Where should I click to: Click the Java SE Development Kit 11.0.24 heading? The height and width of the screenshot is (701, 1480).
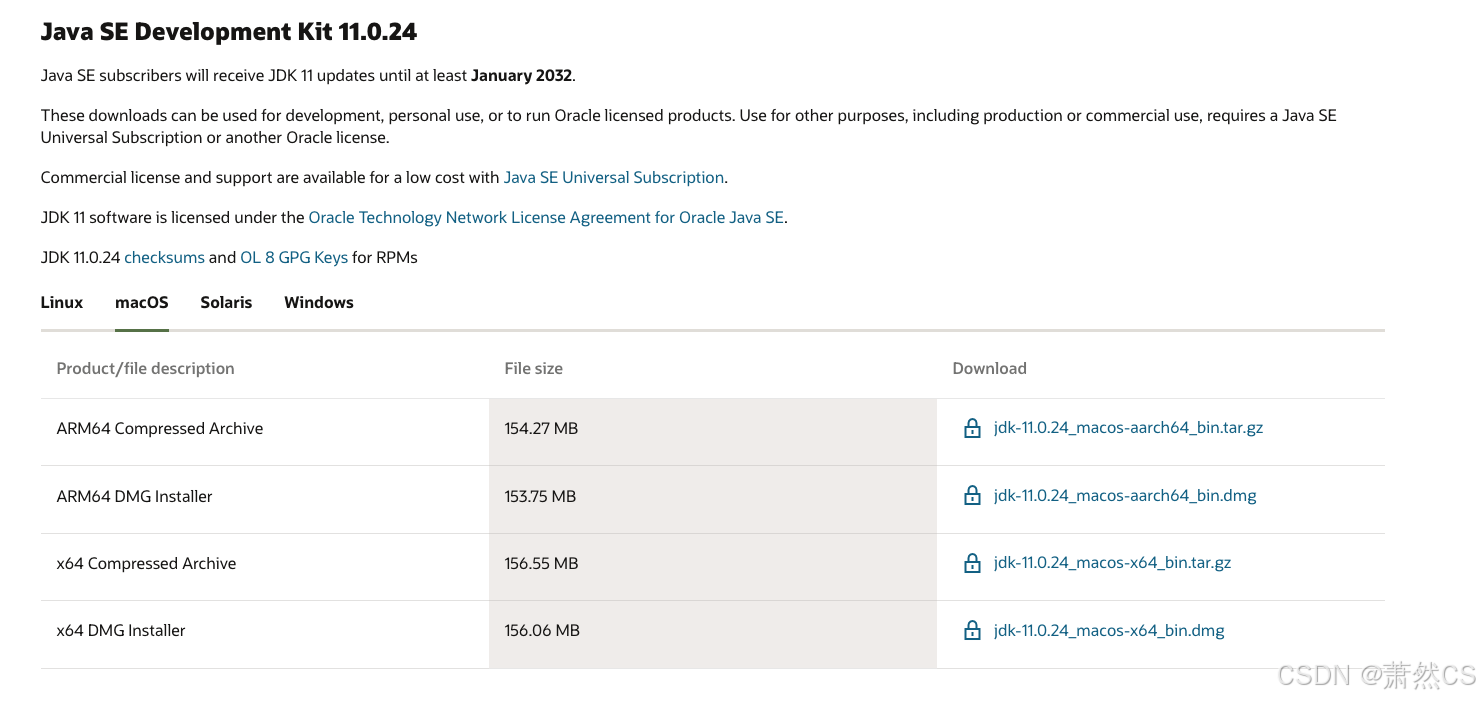click(x=229, y=32)
